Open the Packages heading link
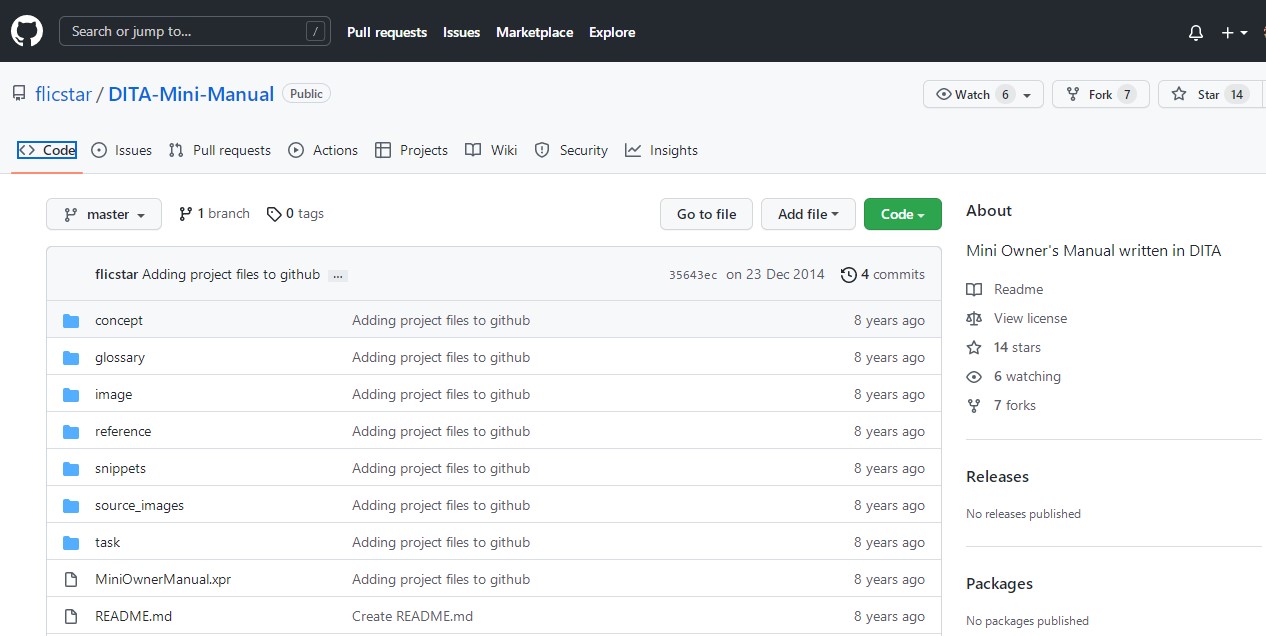The width and height of the screenshot is (1266, 636). click(x=999, y=584)
